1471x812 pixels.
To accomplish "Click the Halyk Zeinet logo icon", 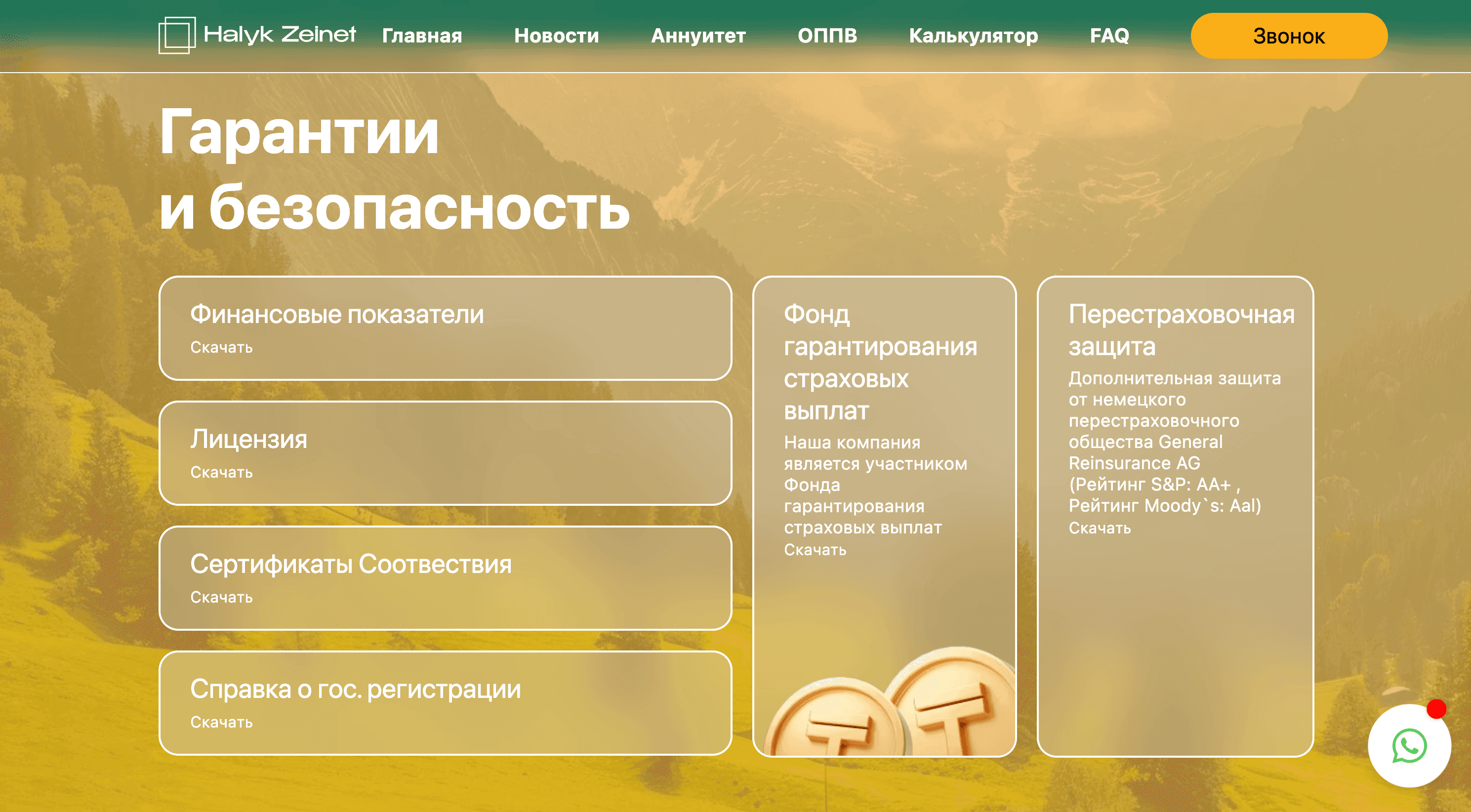I will point(176,36).
